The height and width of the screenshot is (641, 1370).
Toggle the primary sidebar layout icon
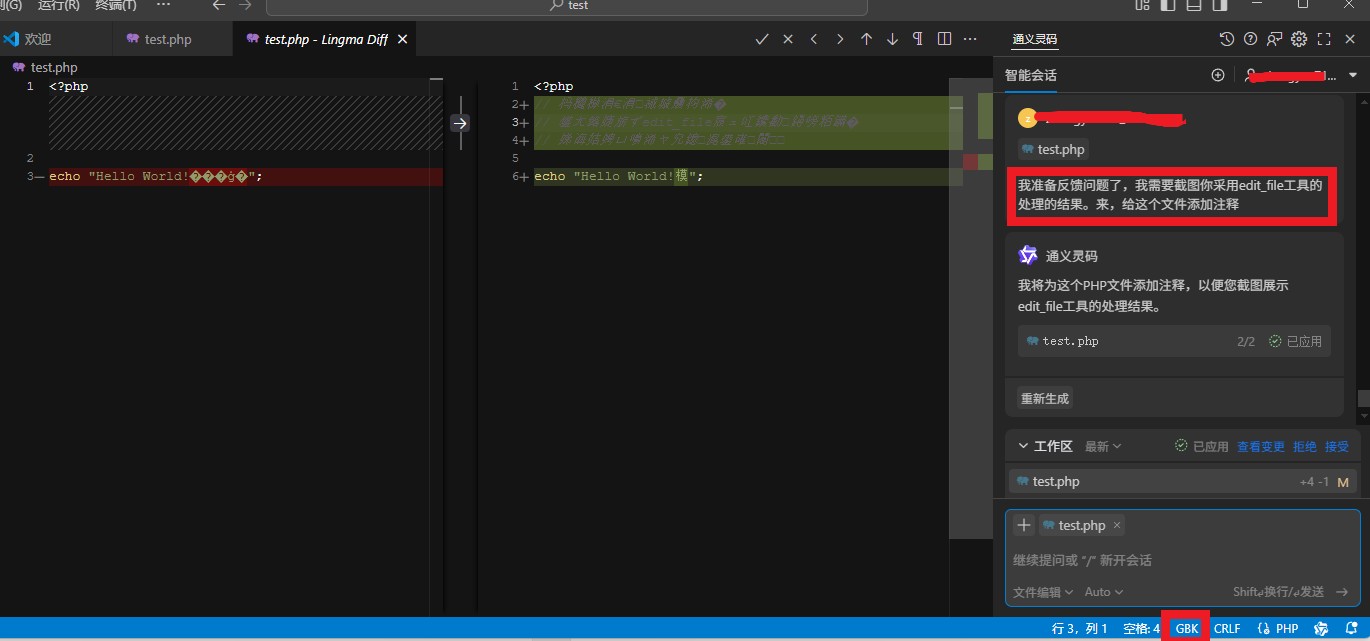click(1167, 5)
